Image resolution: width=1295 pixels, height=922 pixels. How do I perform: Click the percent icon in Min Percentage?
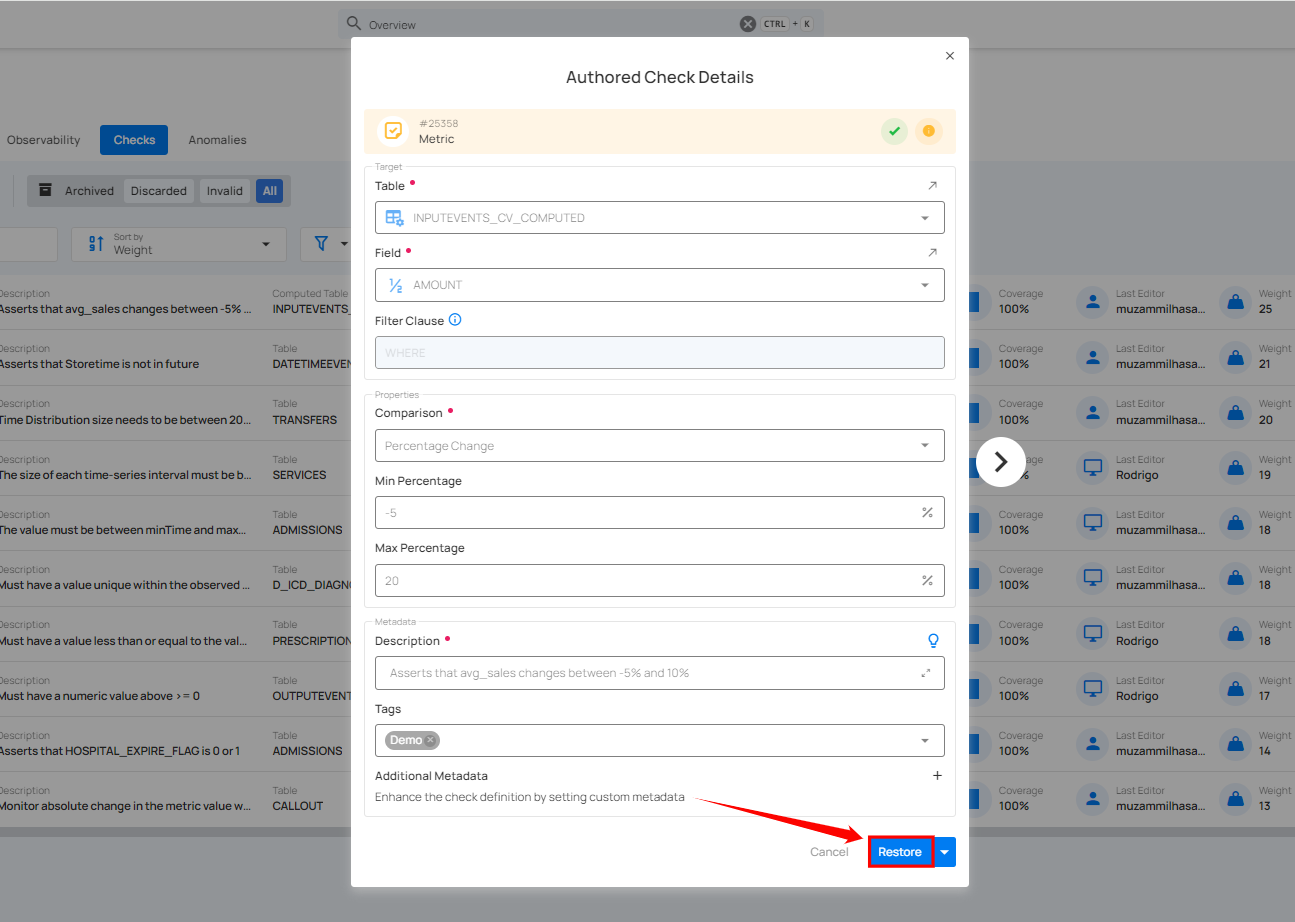(927, 513)
